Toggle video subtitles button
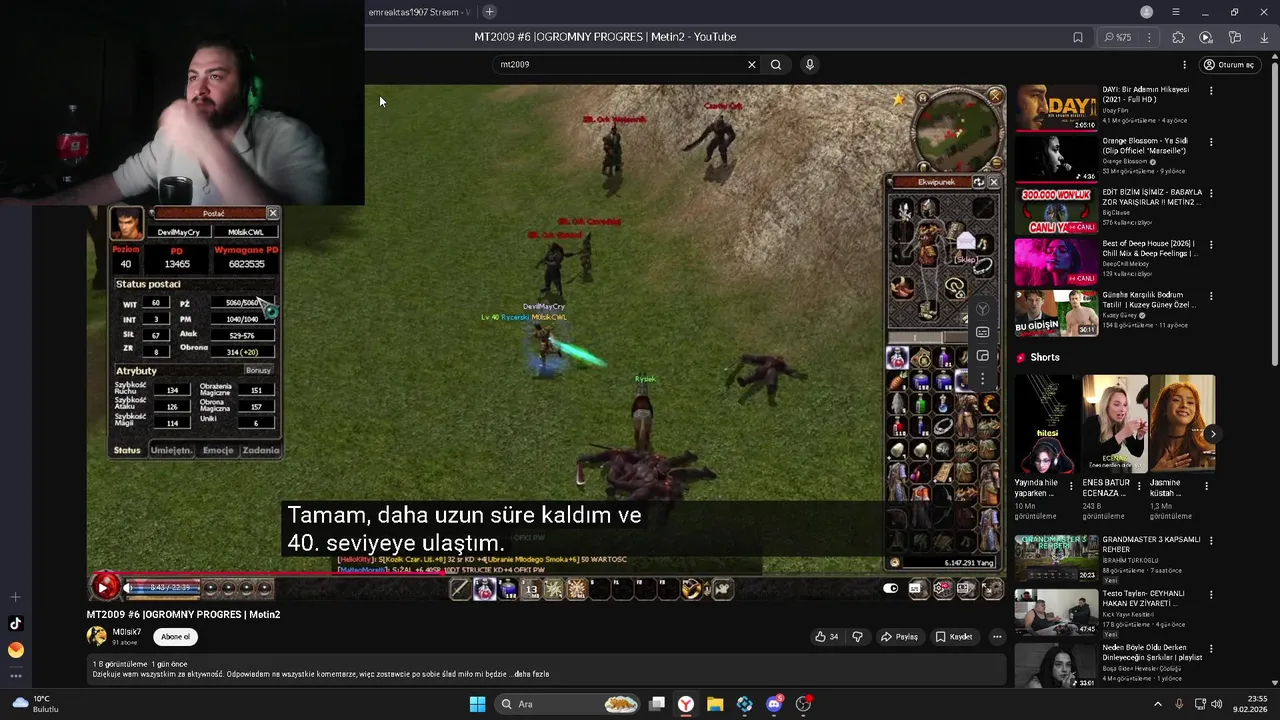Image resolution: width=1280 pixels, height=720 pixels. tap(915, 588)
